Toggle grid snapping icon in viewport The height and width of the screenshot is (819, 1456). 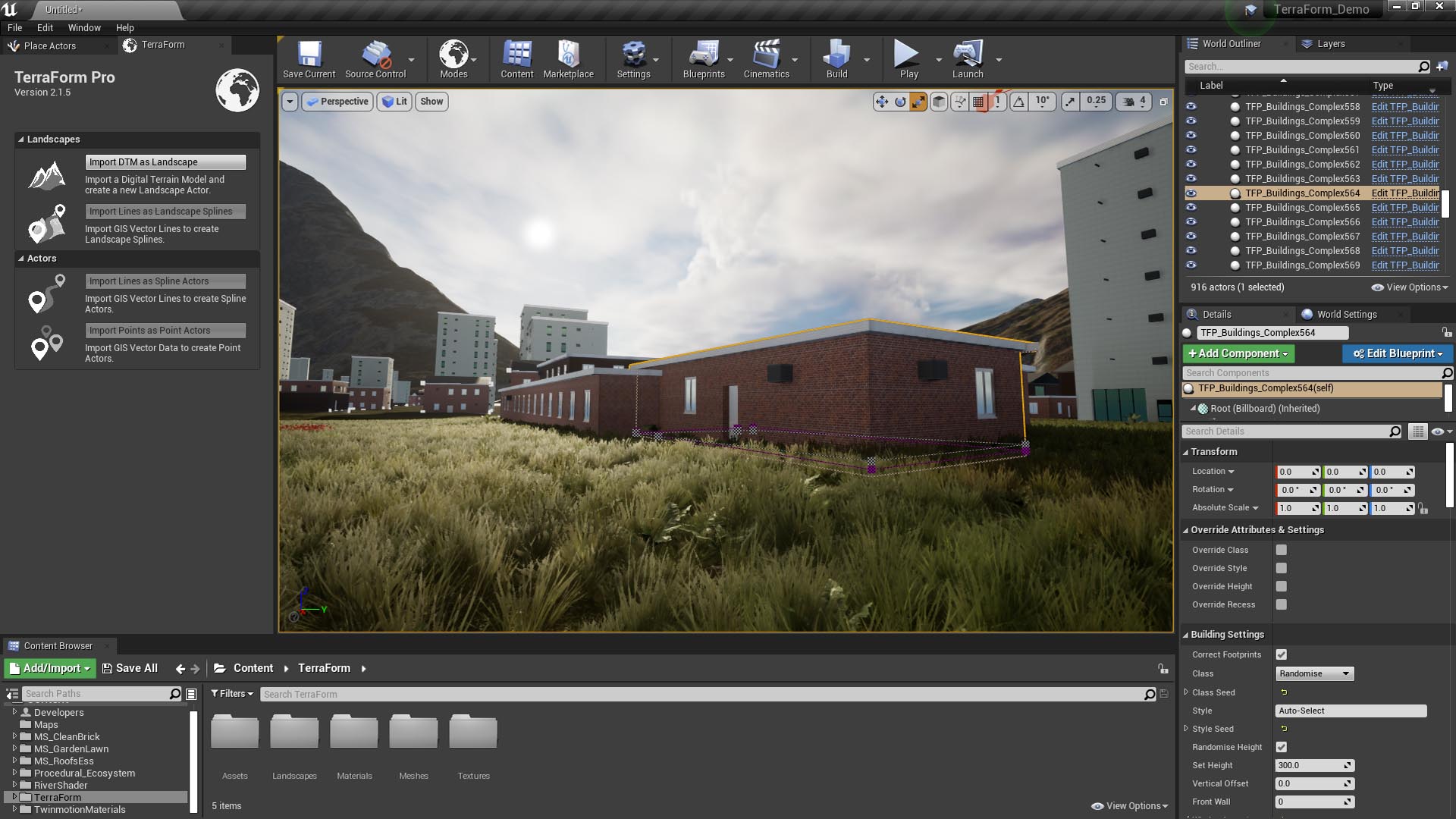coord(978,102)
